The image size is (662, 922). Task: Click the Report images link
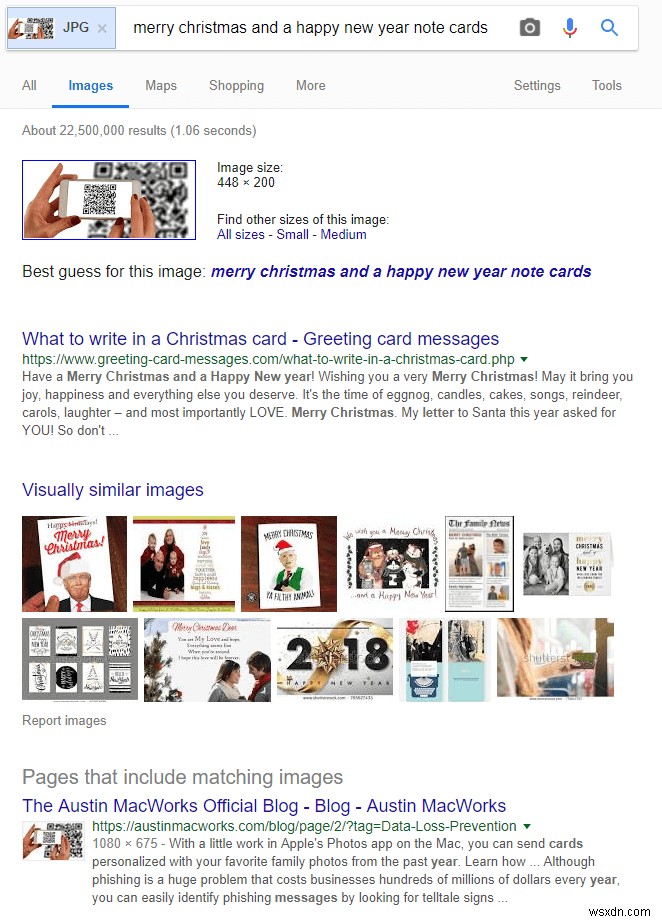click(x=64, y=720)
